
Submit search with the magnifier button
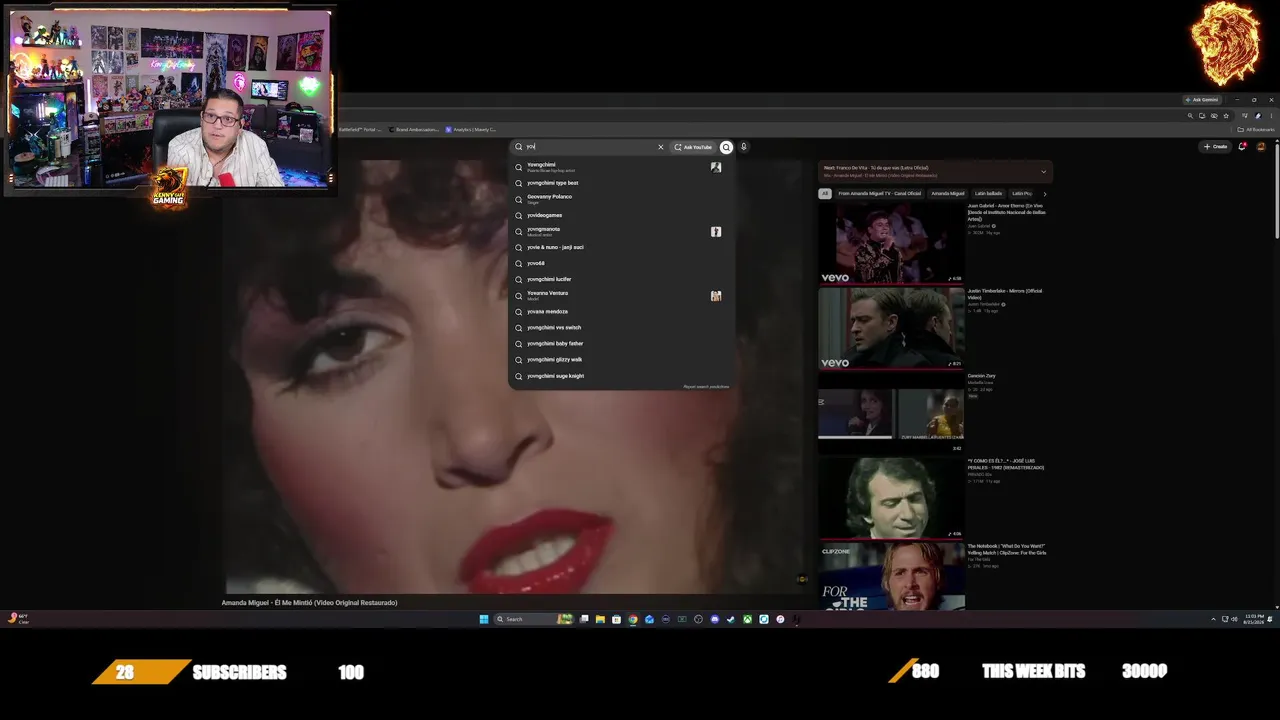pos(726,147)
